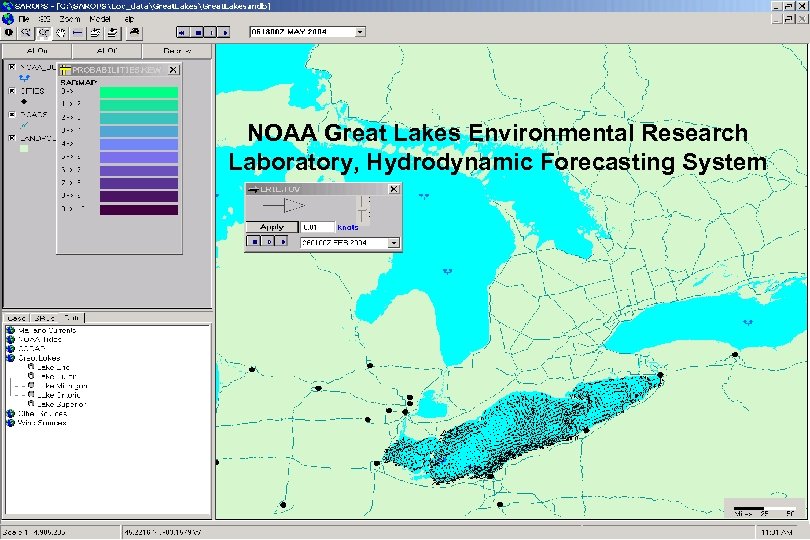Click the Great Lakes globe icon
Viewport: 810px width, 540px height.
[x=10, y=357]
